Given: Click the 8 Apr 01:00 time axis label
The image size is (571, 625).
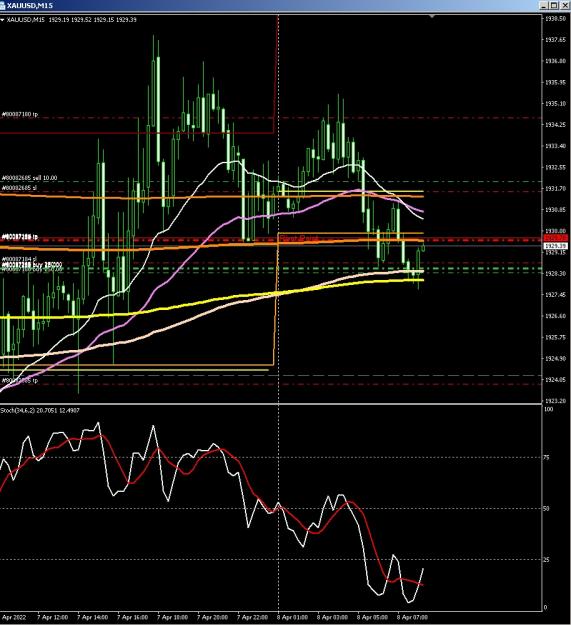Looking at the screenshot, I should click(292, 617).
